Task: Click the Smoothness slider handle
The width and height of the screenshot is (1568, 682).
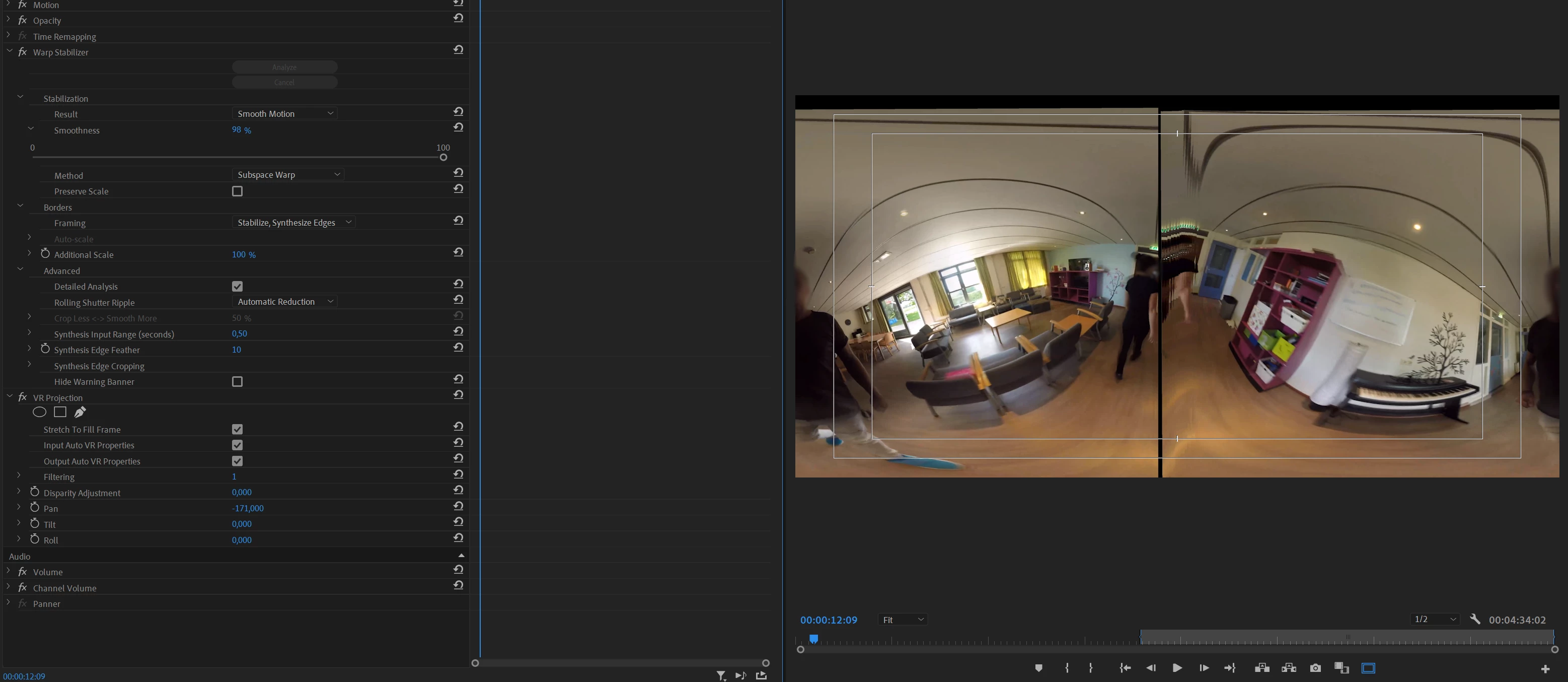Action: 443,158
